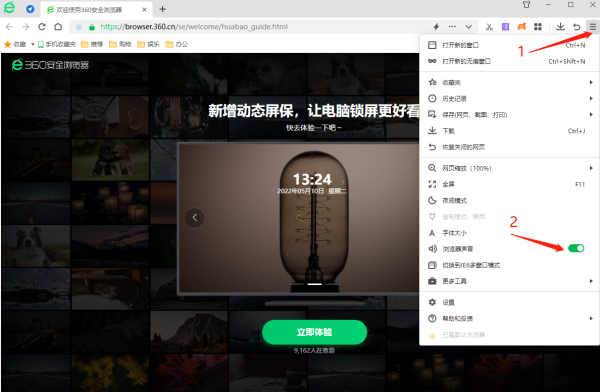This screenshot has width=600, height=392.
Task: Open the hamburger main menu button
Action: [x=592, y=27]
